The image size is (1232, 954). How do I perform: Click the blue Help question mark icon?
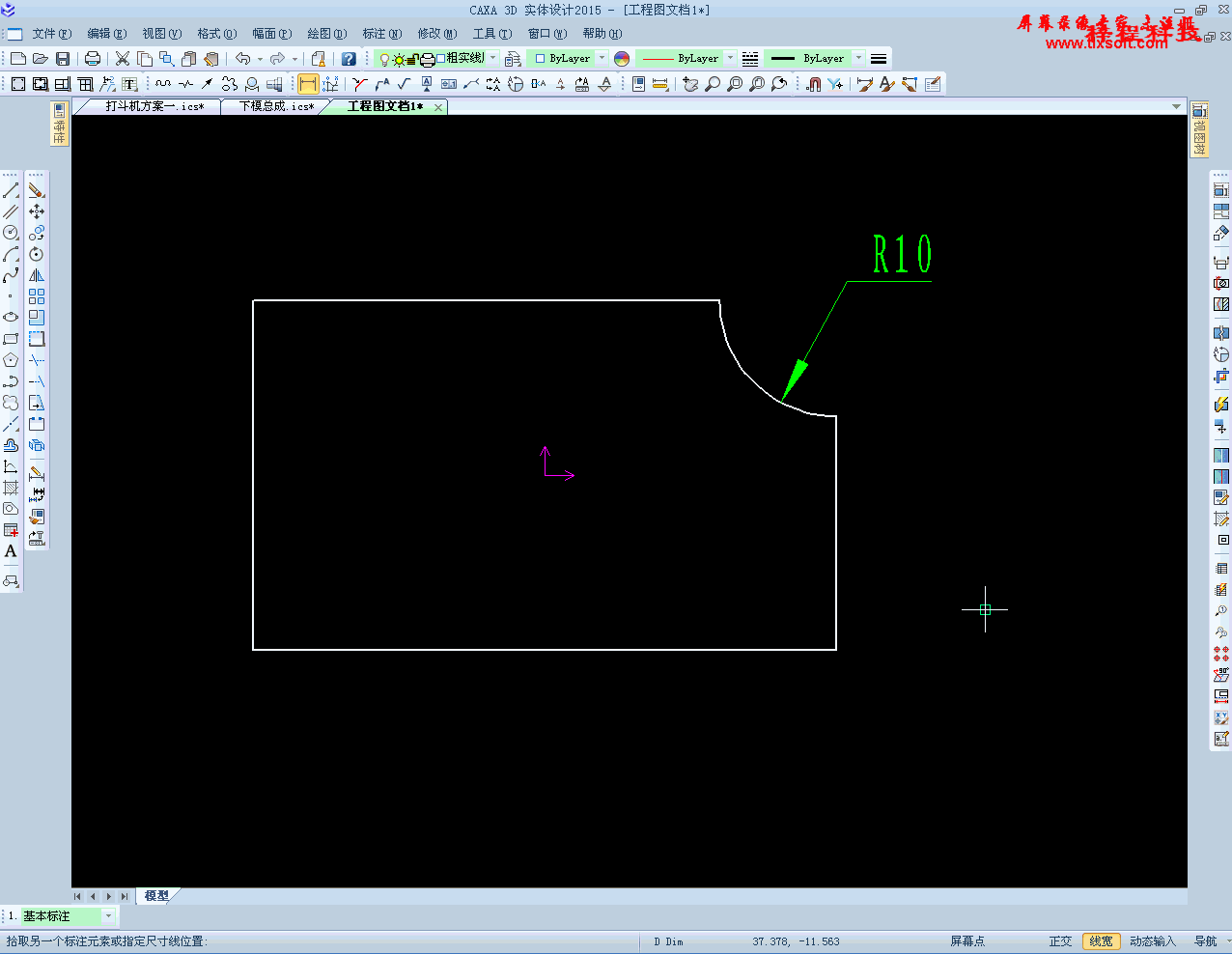pos(349,59)
